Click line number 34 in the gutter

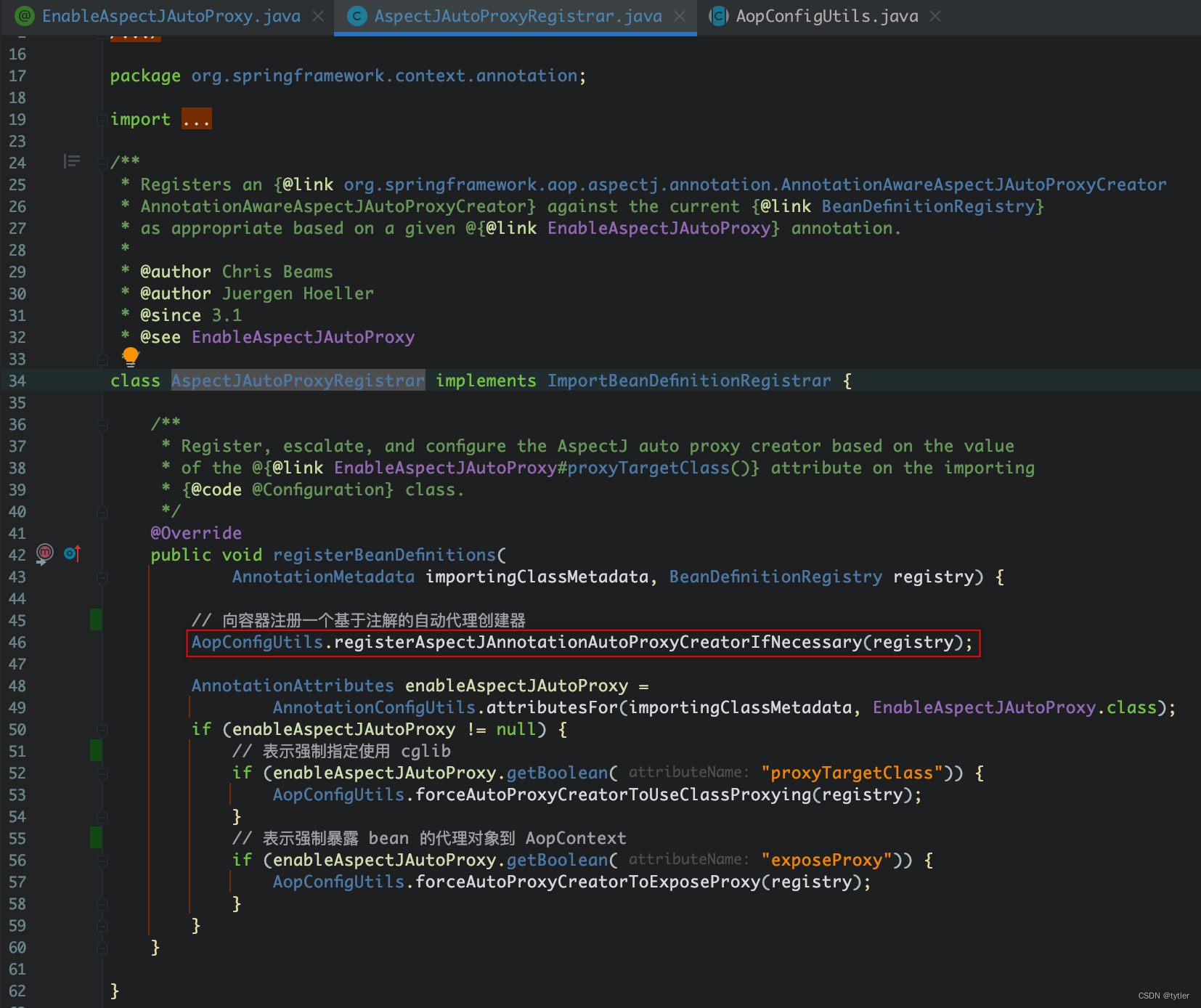[x=17, y=381]
